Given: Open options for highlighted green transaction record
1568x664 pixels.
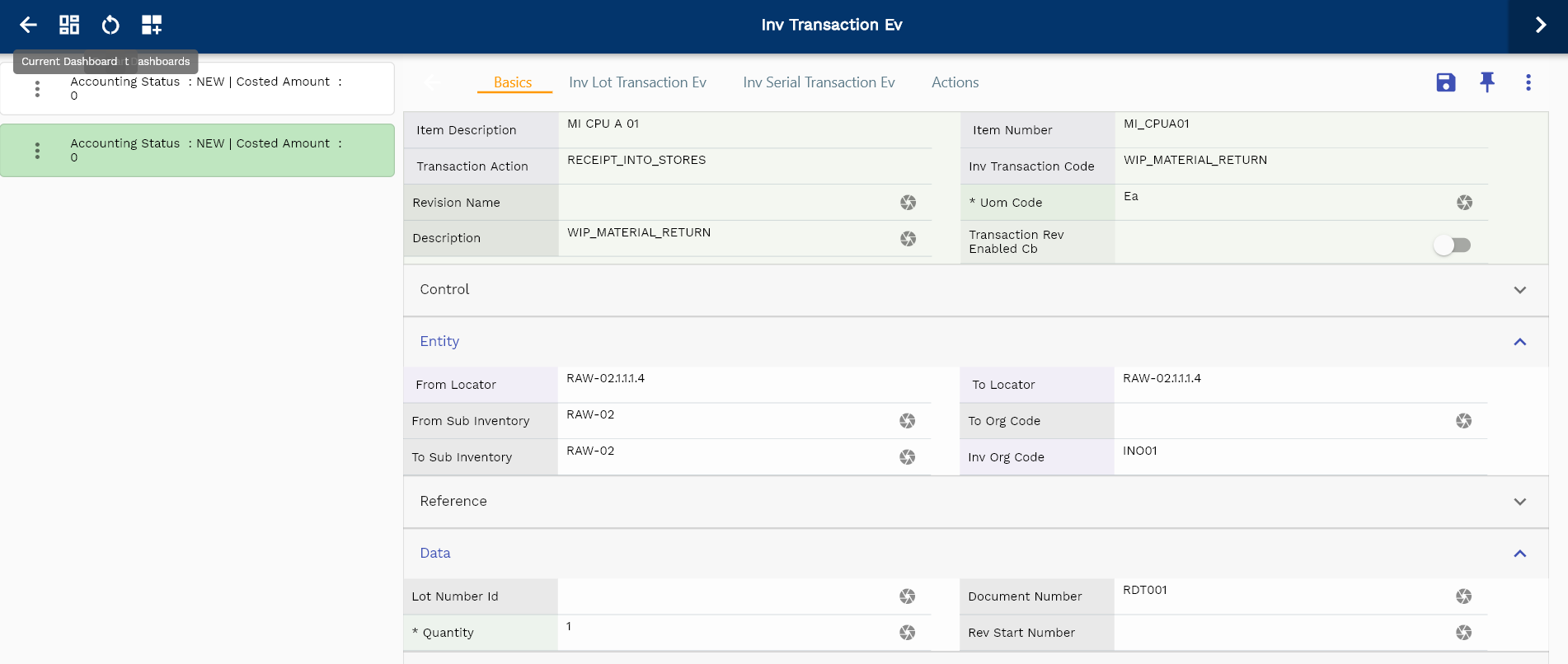Looking at the screenshot, I should pos(37,151).
